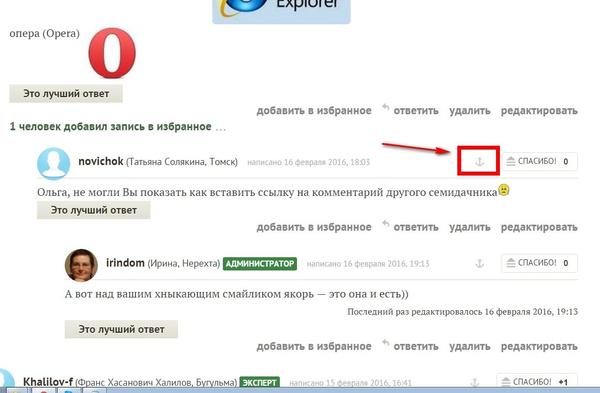Click 'написано 16 февраля 2016, 18:03' timestamp
Screen dimensions: 600x393
pyautogui.click(x=308, y=162)
